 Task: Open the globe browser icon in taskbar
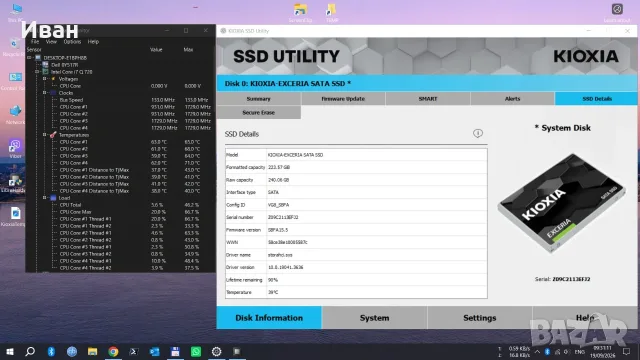(x=72, y=351)
